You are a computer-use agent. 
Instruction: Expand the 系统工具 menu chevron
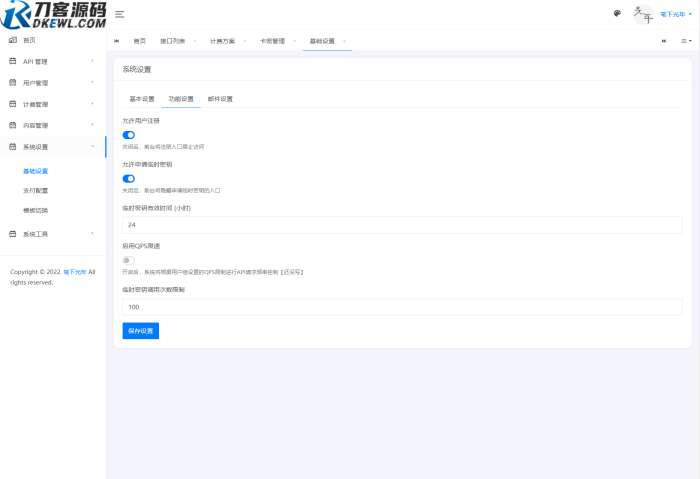point(92,234)
